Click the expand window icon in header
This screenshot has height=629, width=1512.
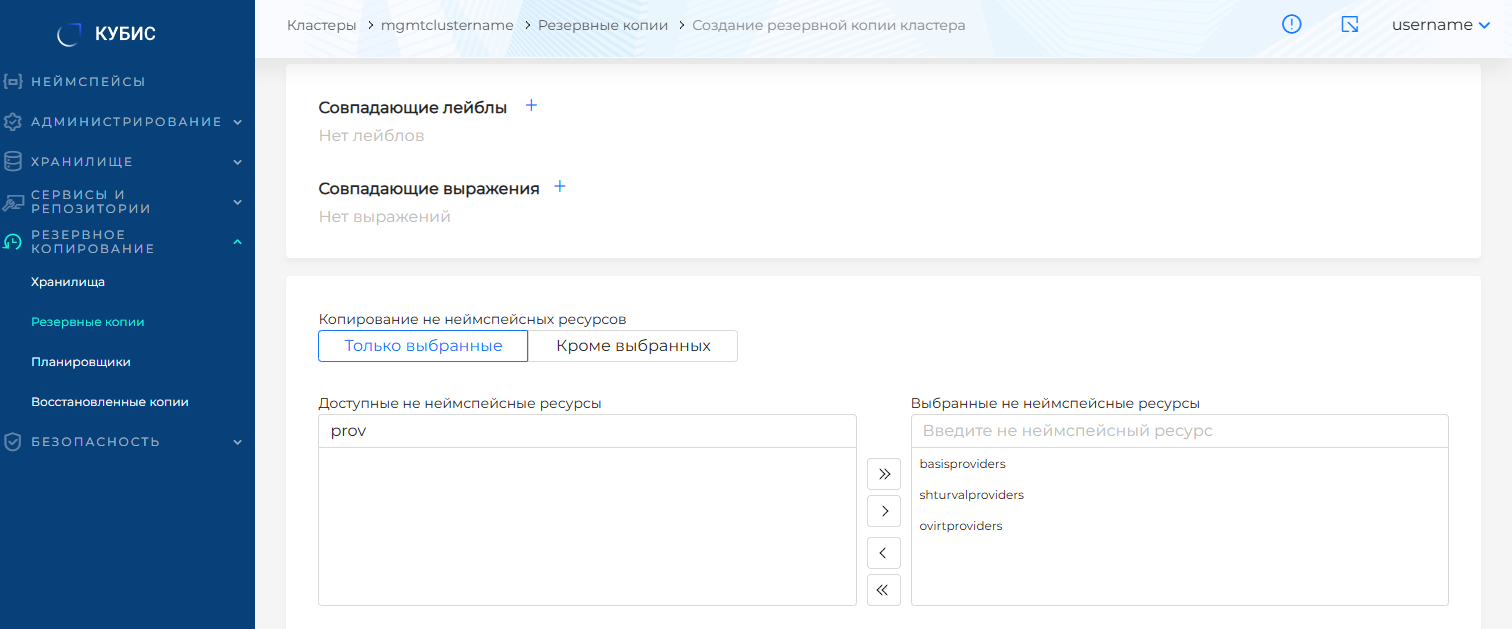(x=1349, y=25)
